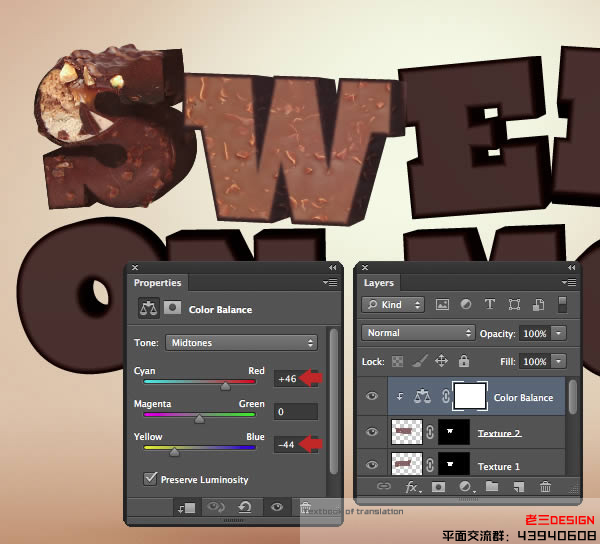
Task: Open the Normal blend mode dropdown
Action: tap(419, 333)
